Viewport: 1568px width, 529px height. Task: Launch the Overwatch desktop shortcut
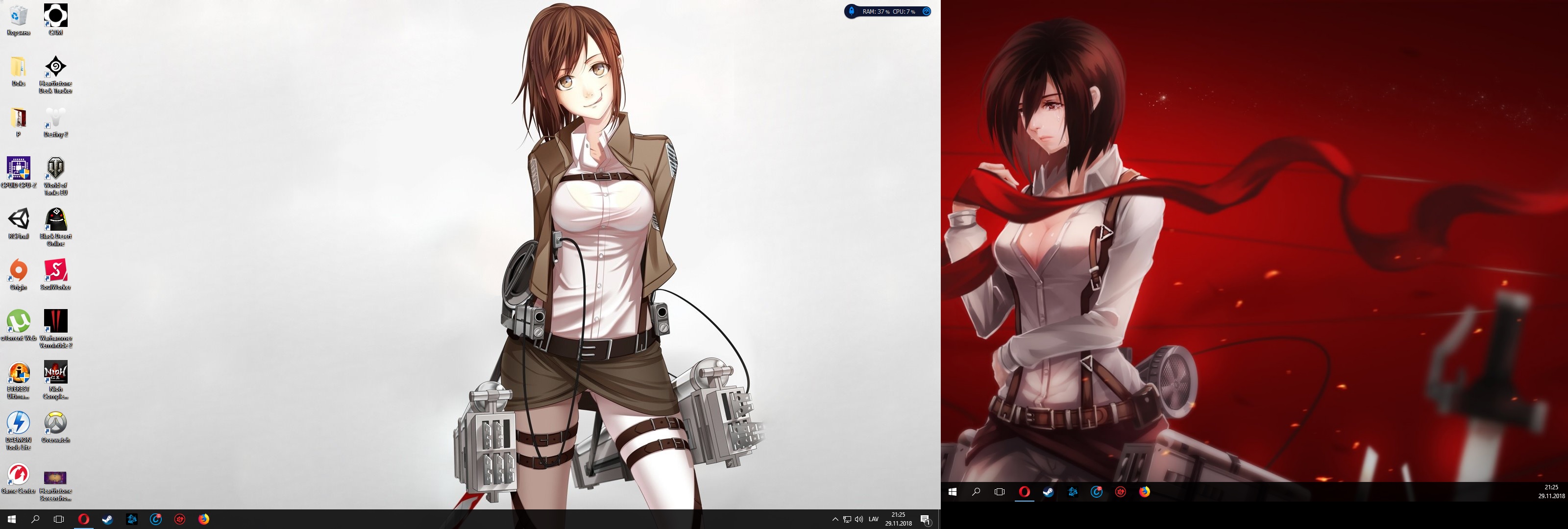(55, 427)
